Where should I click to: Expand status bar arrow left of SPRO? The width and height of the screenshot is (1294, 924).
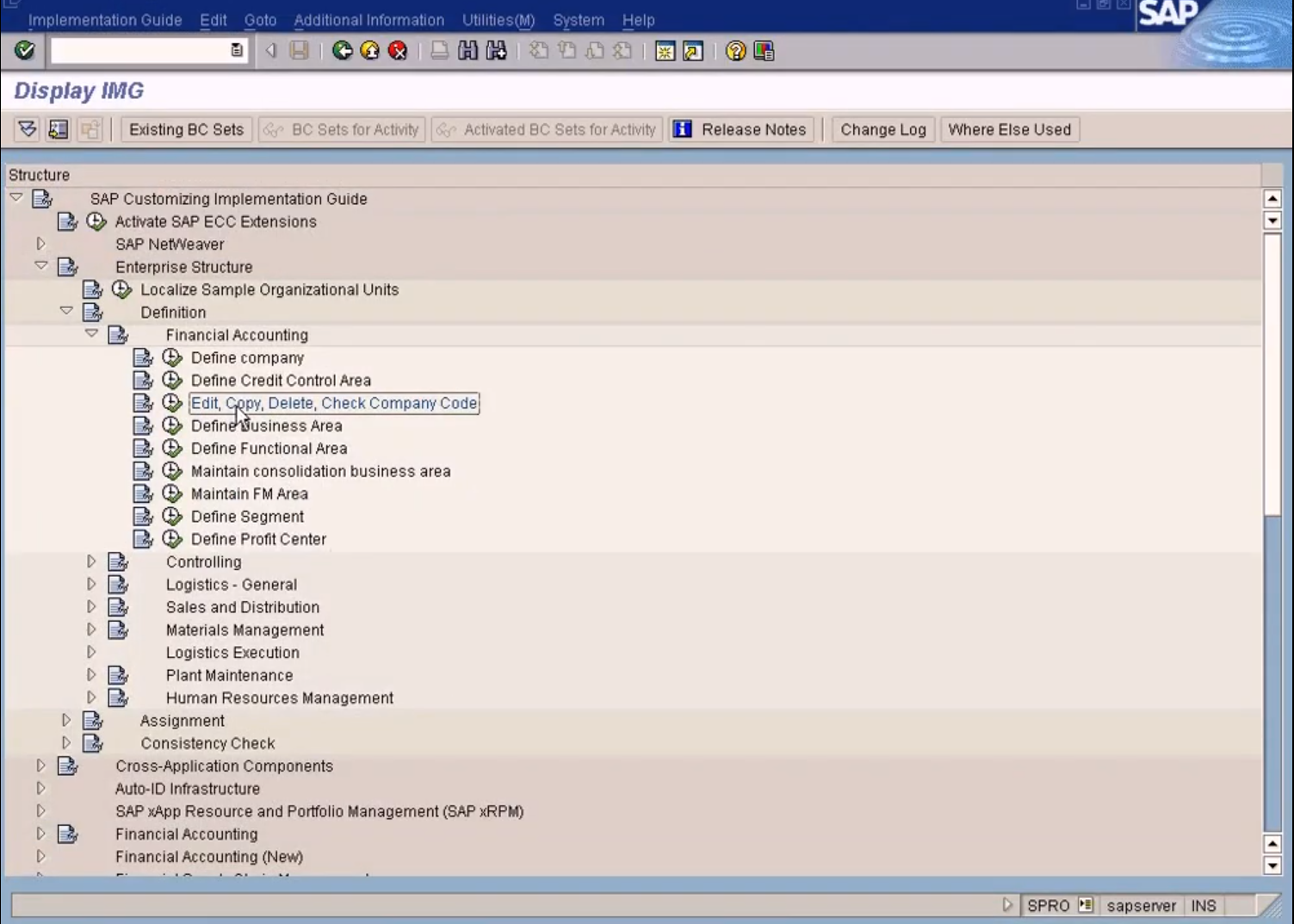(x=1007, y=905)
